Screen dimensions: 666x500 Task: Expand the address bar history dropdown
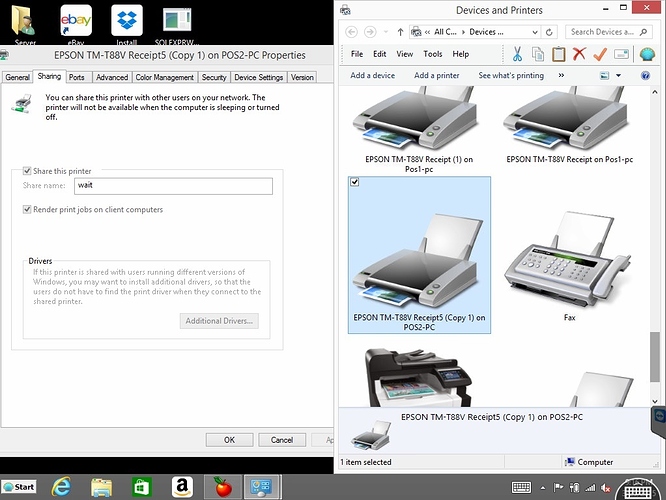(535, 32)
